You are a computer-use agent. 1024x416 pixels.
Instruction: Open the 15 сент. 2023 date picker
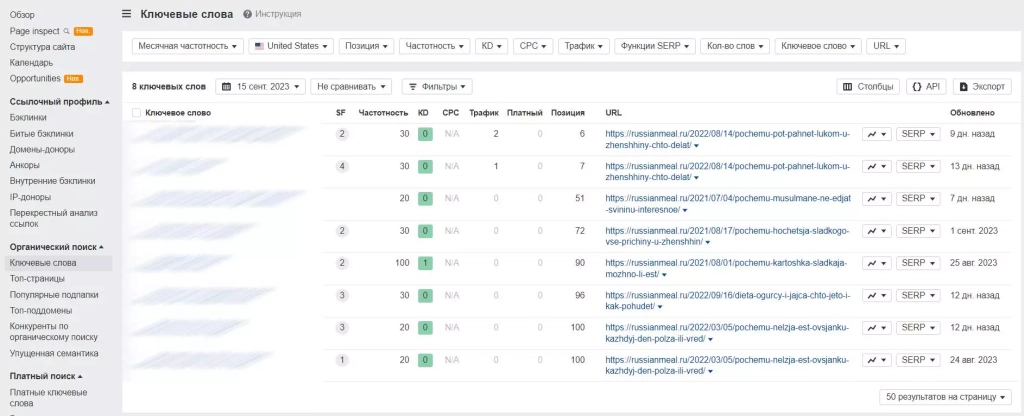261,86
